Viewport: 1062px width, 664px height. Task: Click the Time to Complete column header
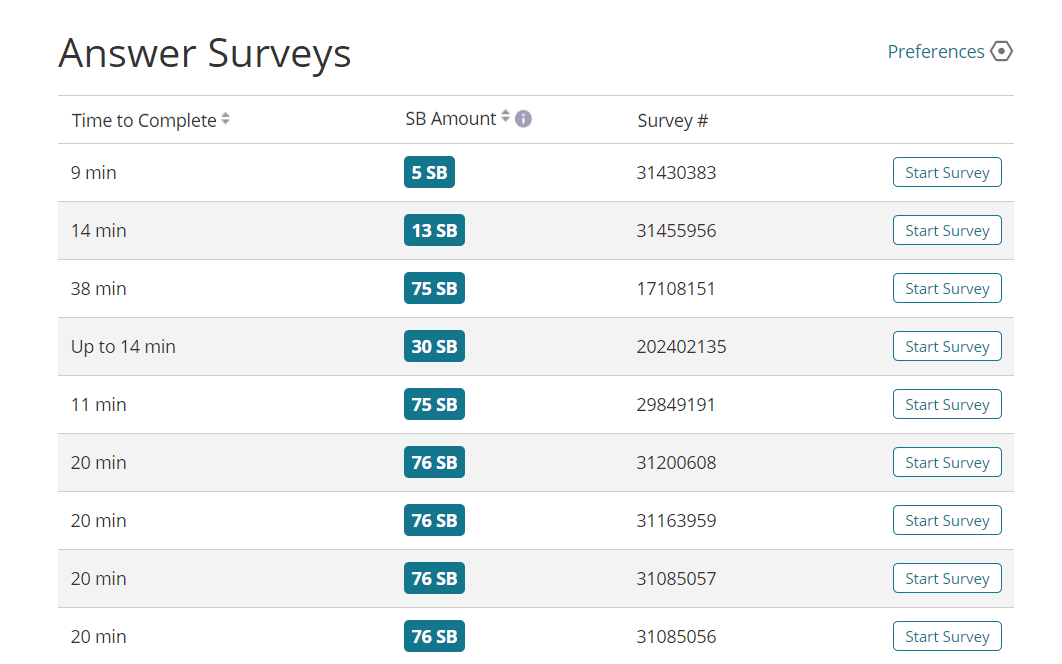pyautogui.click(x=144, y=121)
